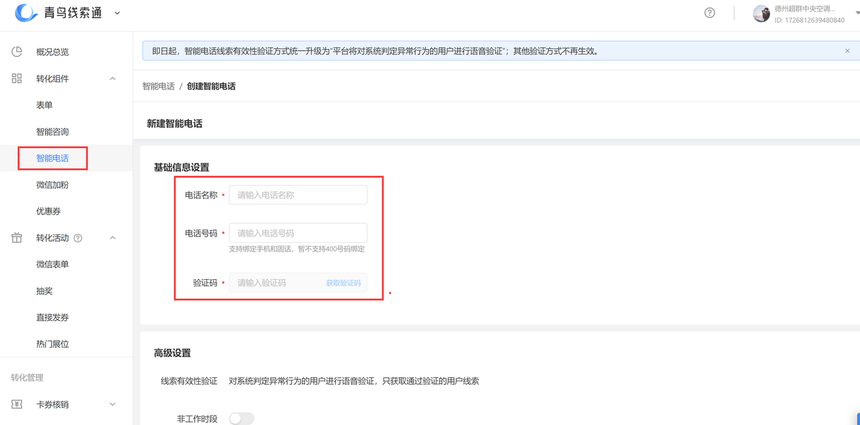Select 智能电话 in the sidebar

[x=53, y=158]
